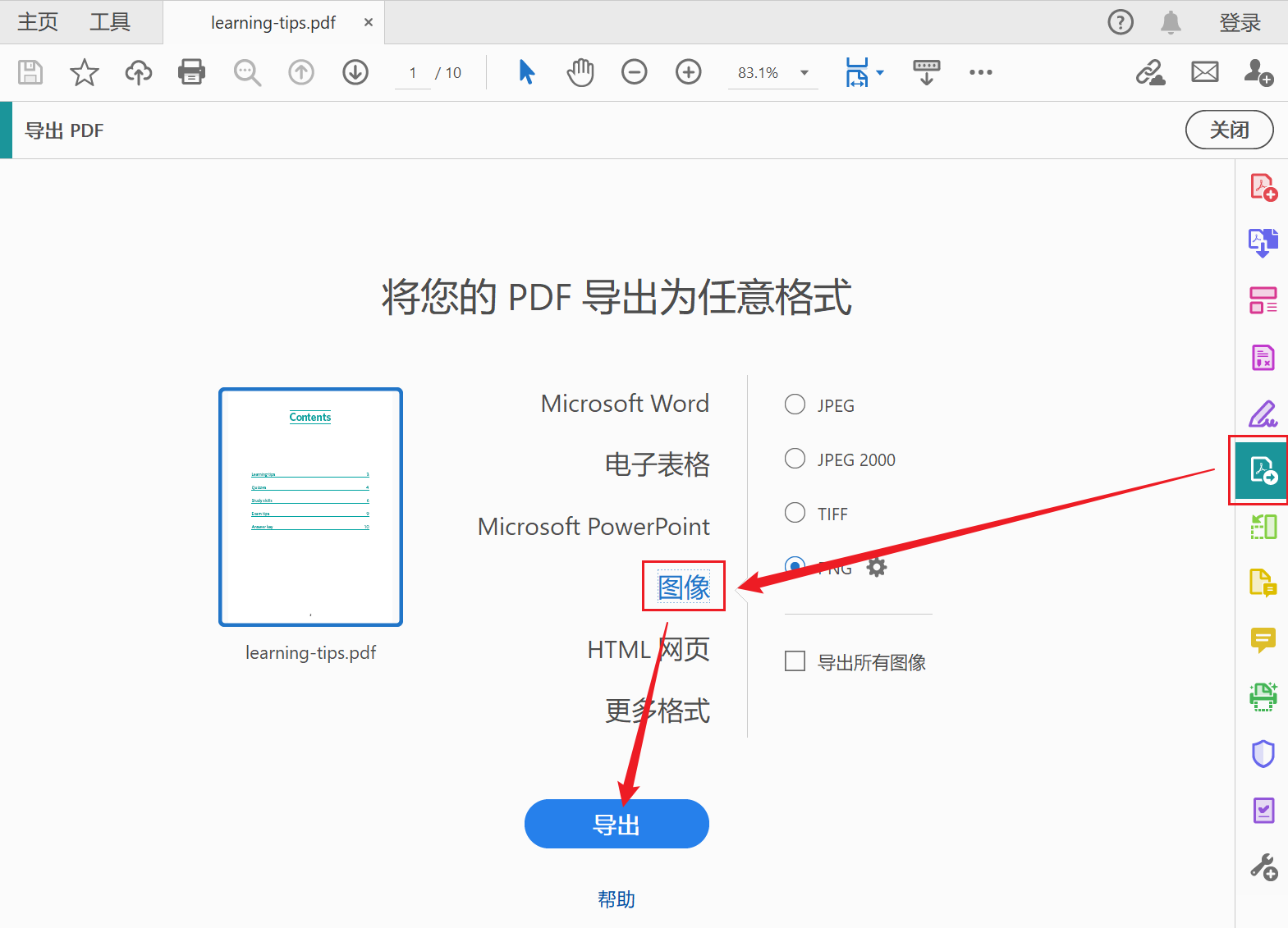The width and height of the screenshot is (1288, 928).
Task: Choose HTML 网页 export format
Action: click(649, 649)
